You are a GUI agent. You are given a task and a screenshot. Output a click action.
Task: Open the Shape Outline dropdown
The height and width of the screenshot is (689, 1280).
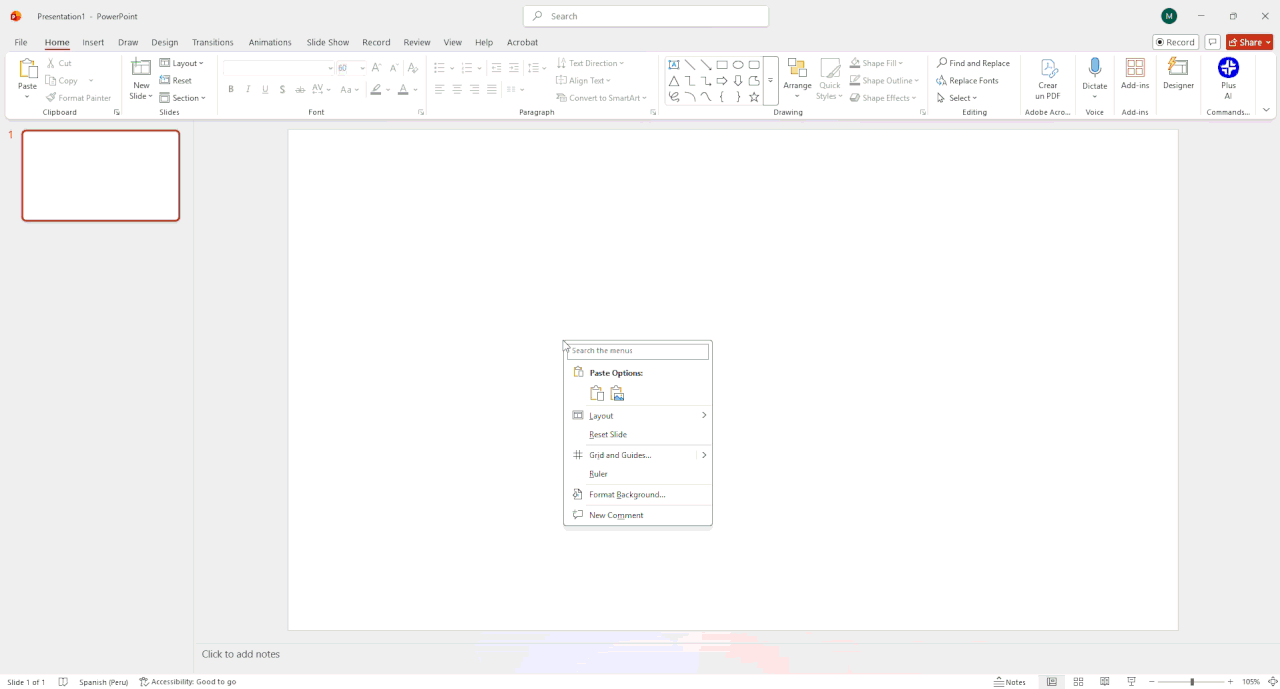[x=884, y=80]
